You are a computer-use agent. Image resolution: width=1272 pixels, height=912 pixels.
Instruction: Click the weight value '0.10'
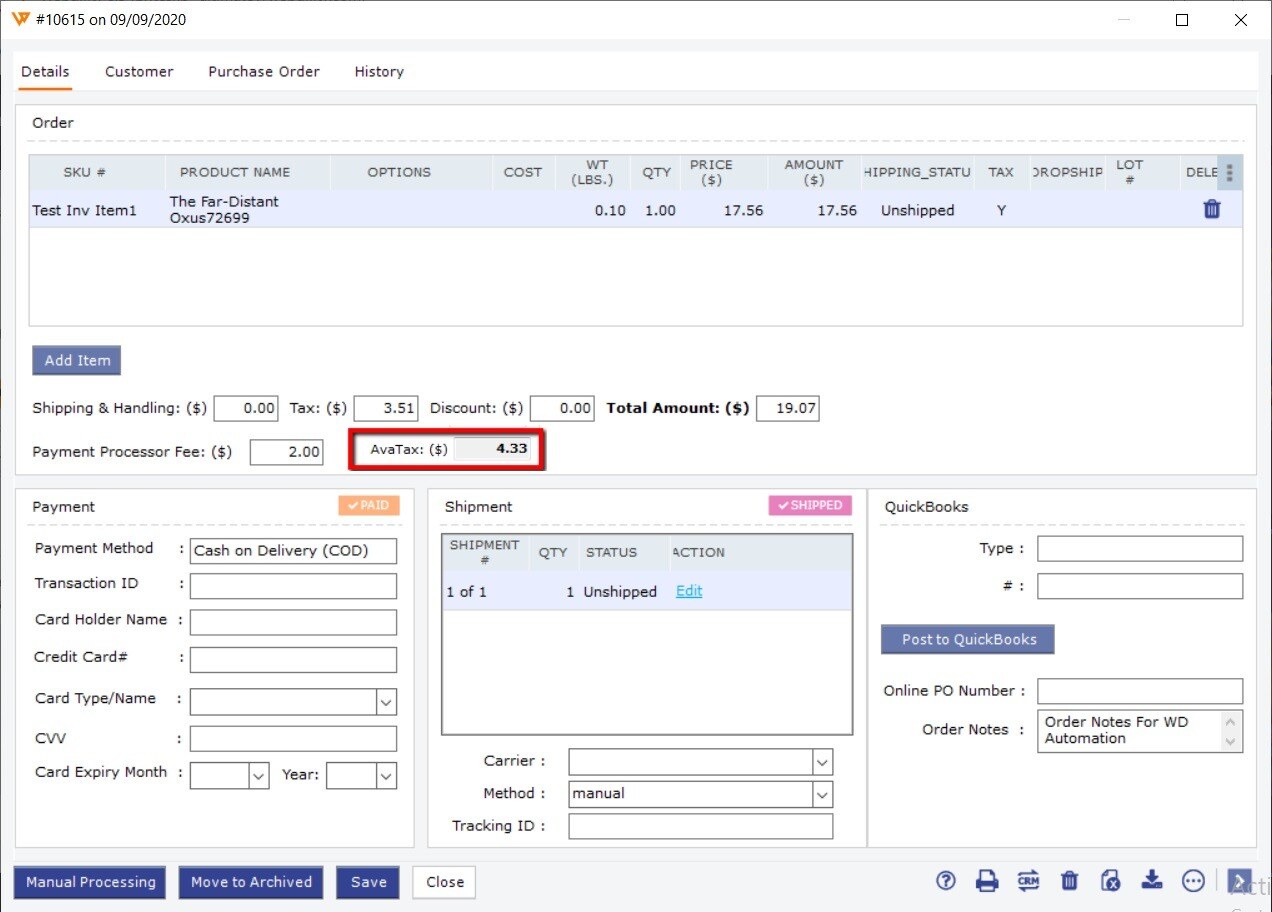click(x=610, y=210)
